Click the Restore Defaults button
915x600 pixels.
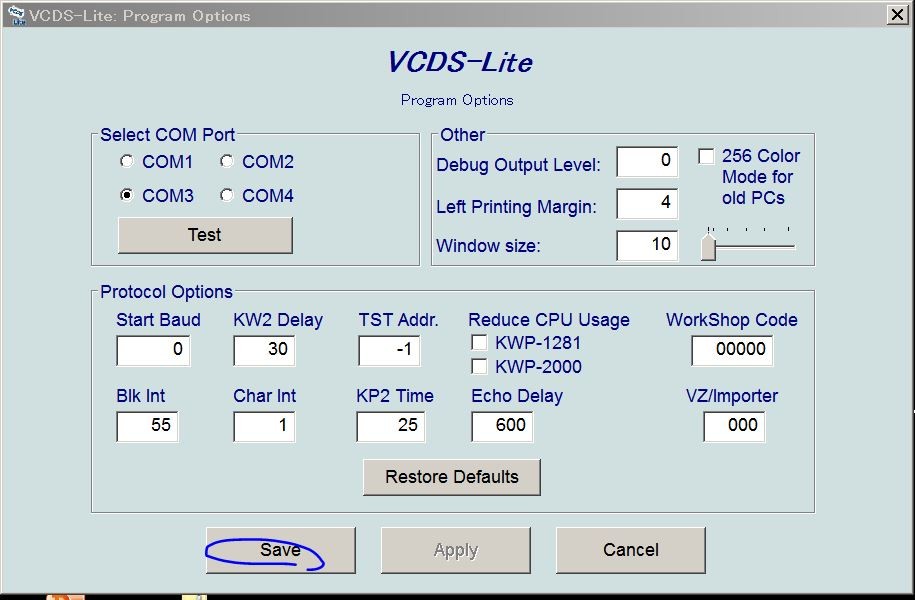[x=452, y=477]
